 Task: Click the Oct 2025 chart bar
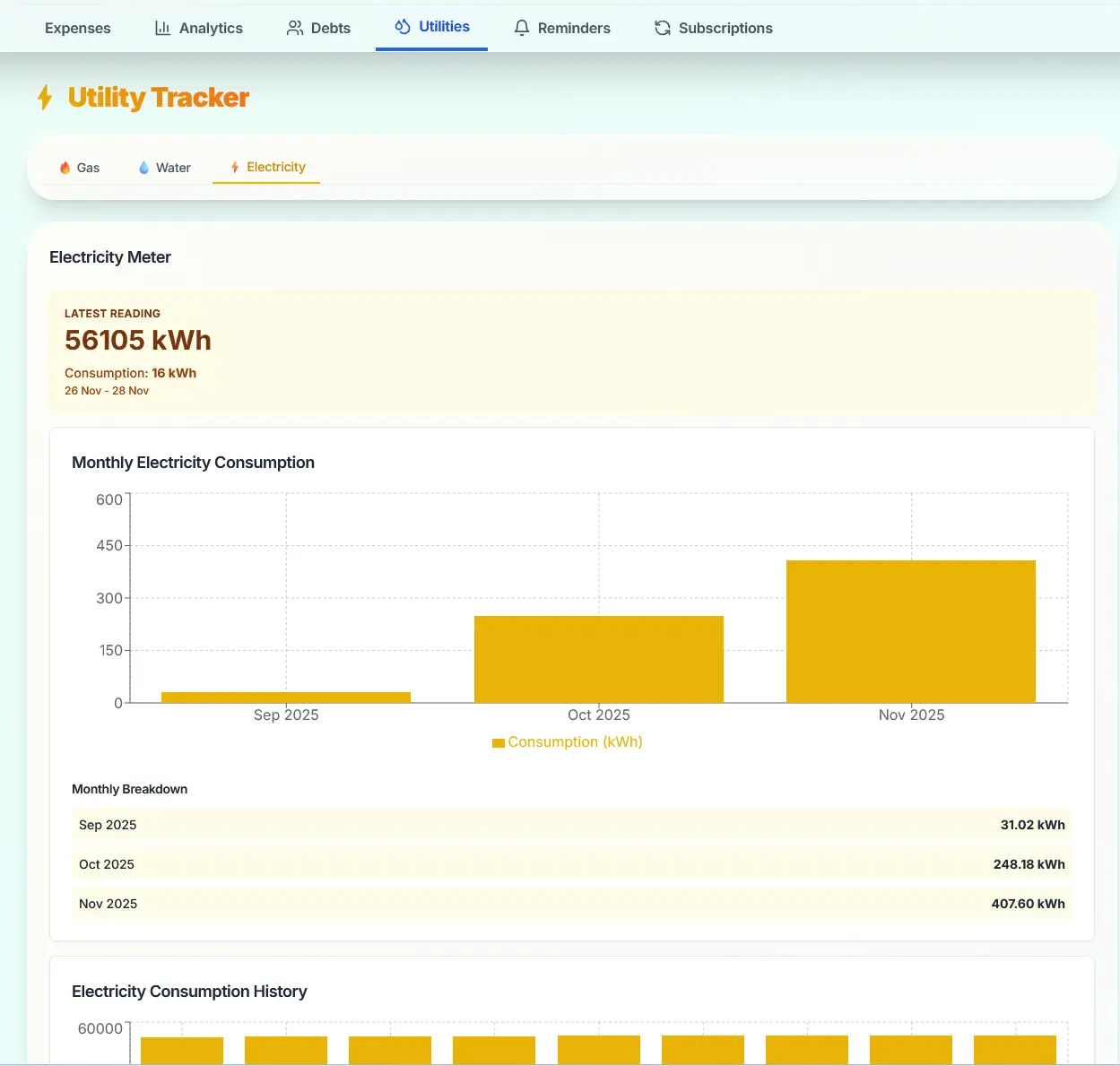[599, 659]
